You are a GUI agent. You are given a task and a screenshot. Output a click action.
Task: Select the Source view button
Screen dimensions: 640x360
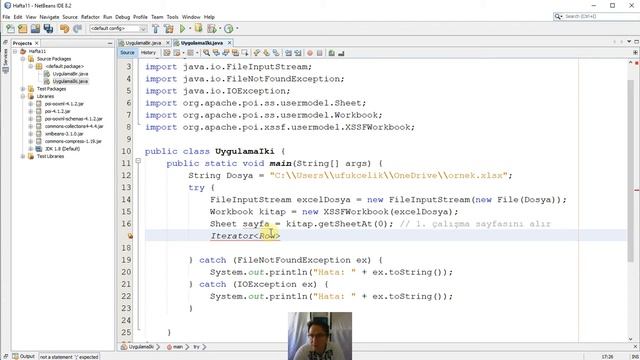127,53
